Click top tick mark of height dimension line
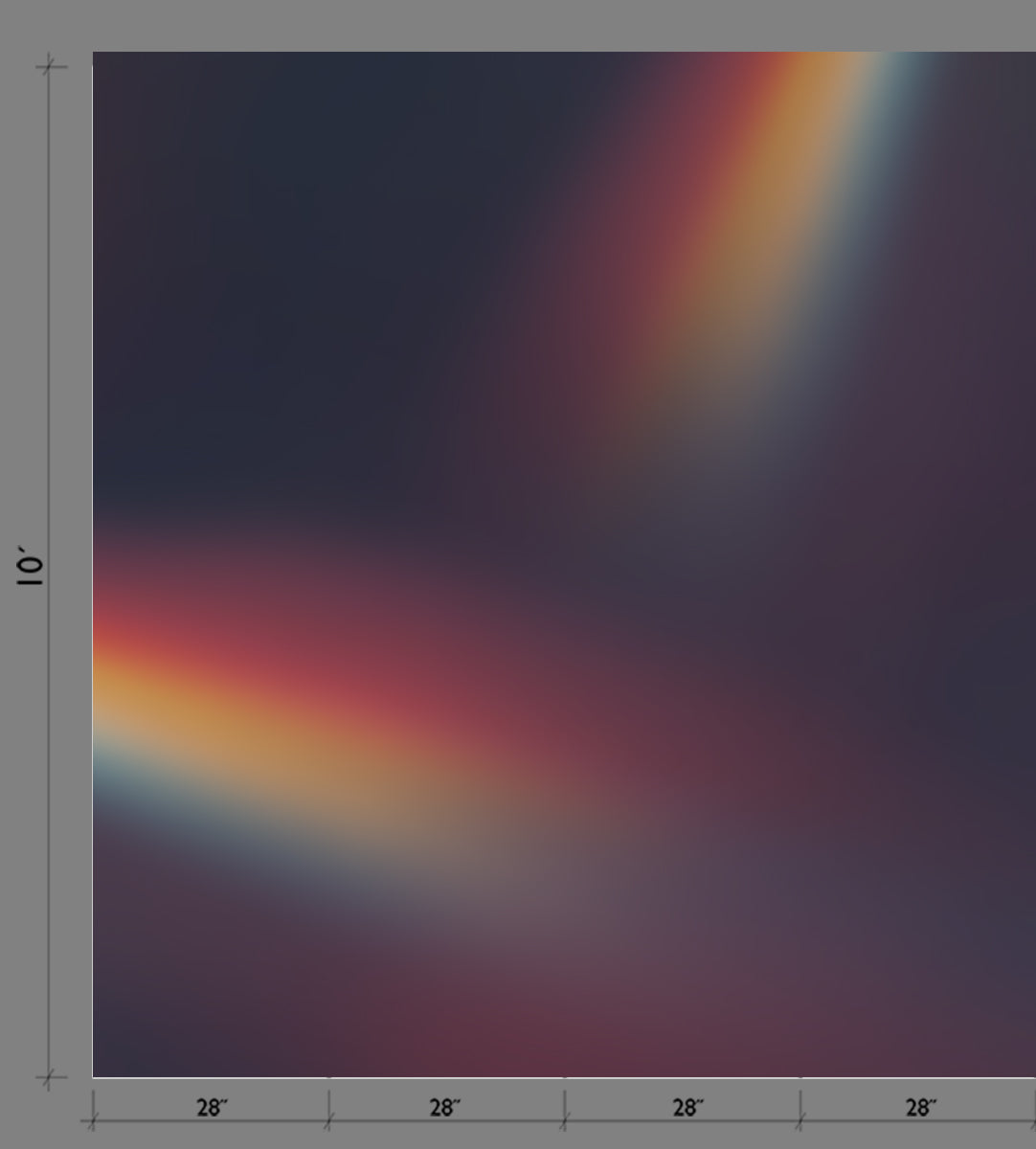Image resolution: width=1036 pixels, height=1149 pixels. tap(51, 66)
